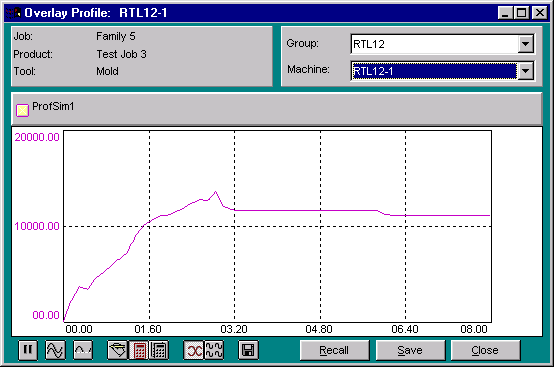
Task: Toggle the ProfSim1 yellow legend checkbox
Action: click(22, 110)
